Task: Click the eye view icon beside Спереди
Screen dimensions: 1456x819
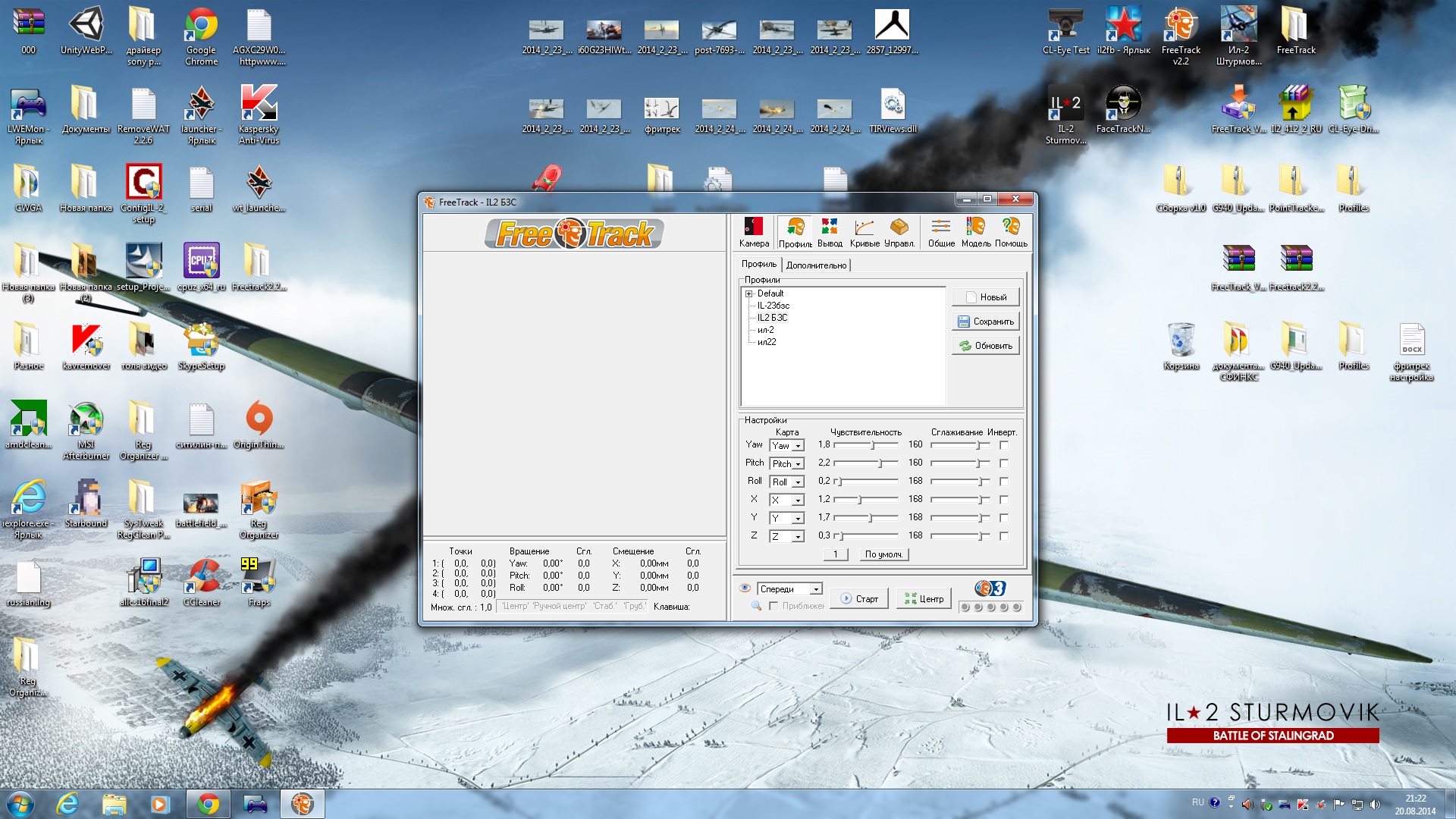Action: click(745, 588)
